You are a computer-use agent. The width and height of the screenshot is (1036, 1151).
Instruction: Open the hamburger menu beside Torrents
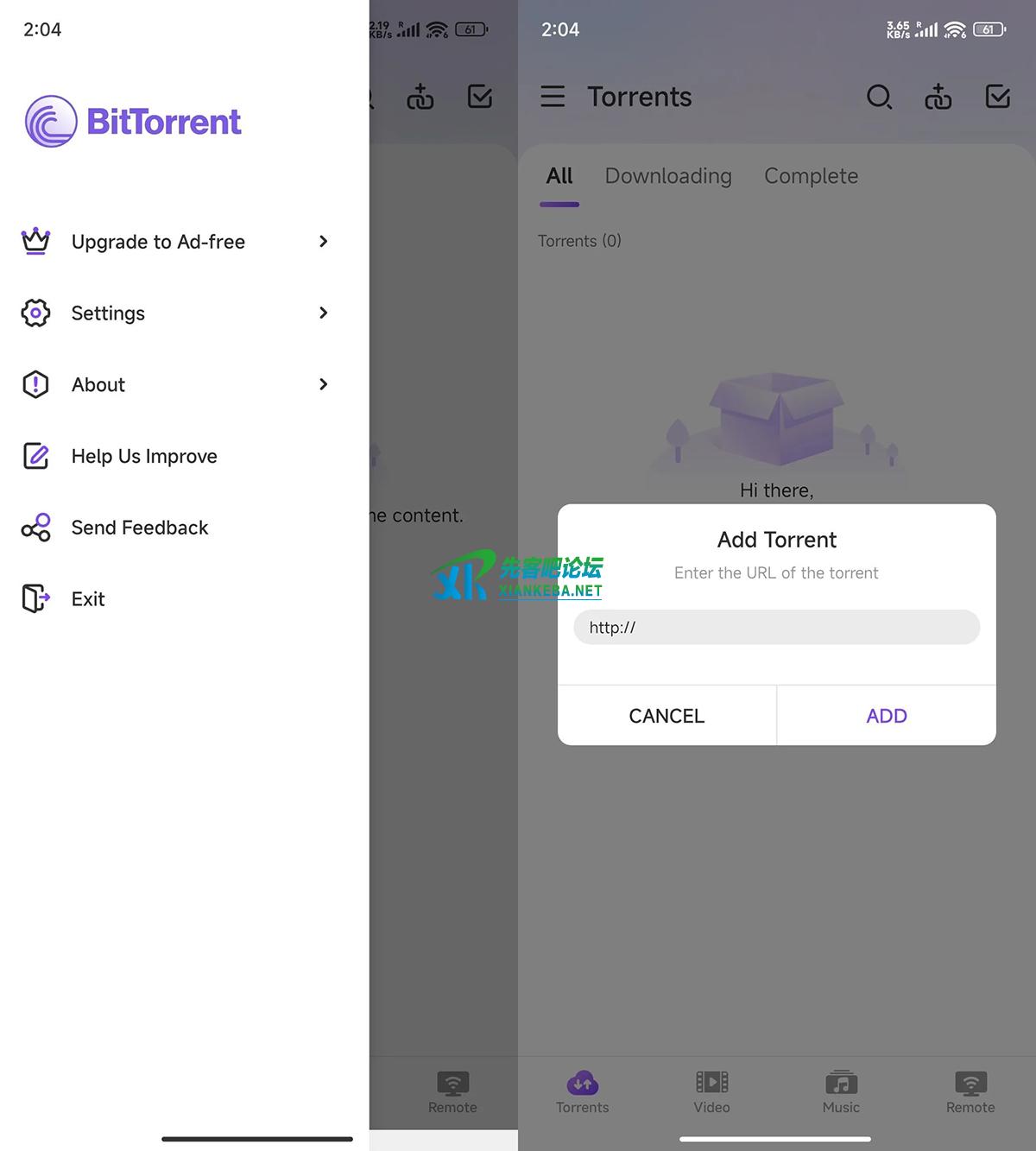pos(553,97)
